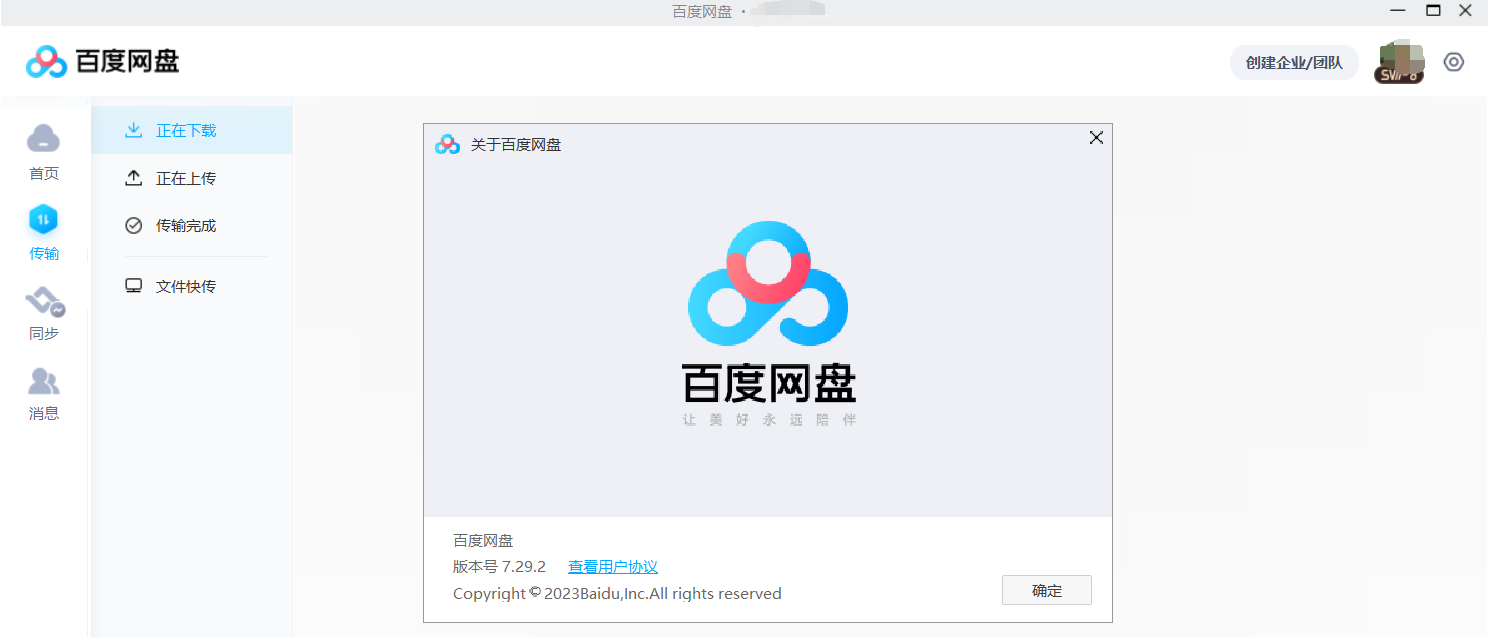The image size is (1488, 637).
Task: Click the 百度网盘 label above the version number
Action: tap(483, 541)
